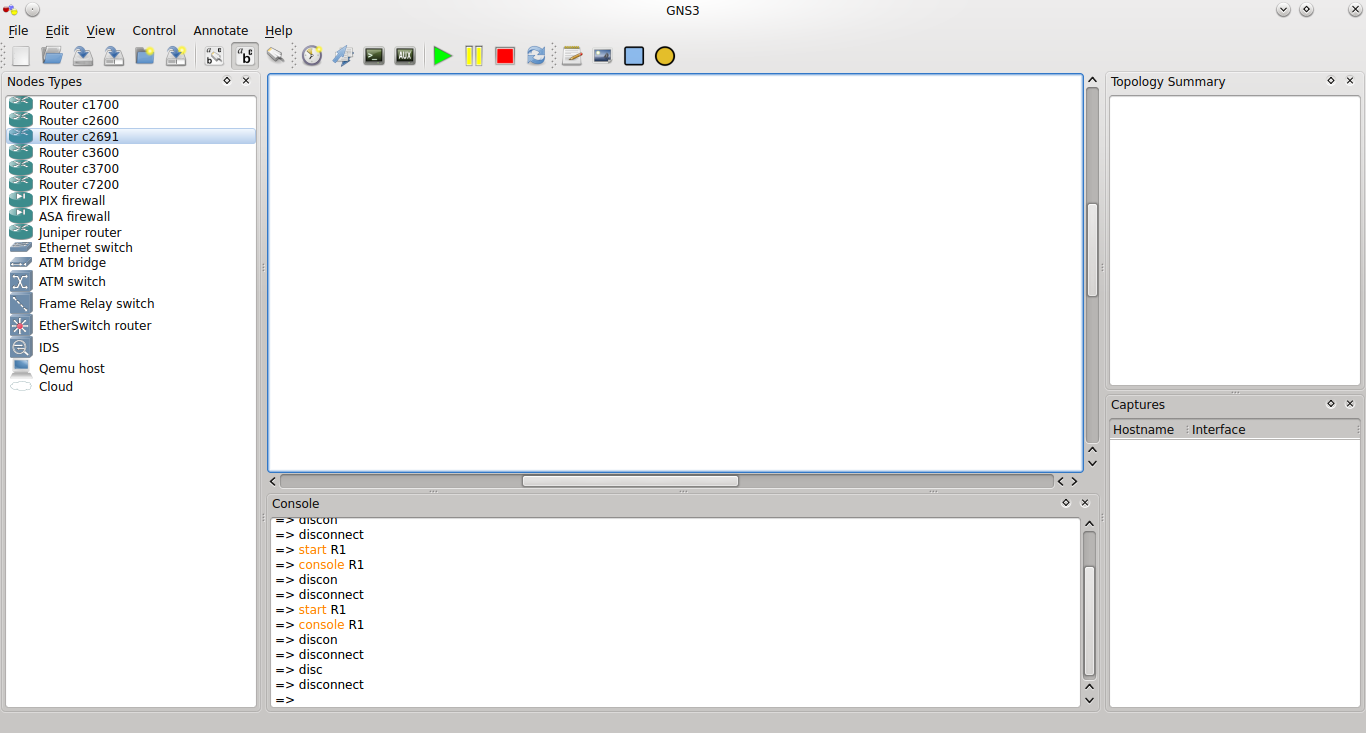Float the Topology Summary panel

coord(1330,80)
